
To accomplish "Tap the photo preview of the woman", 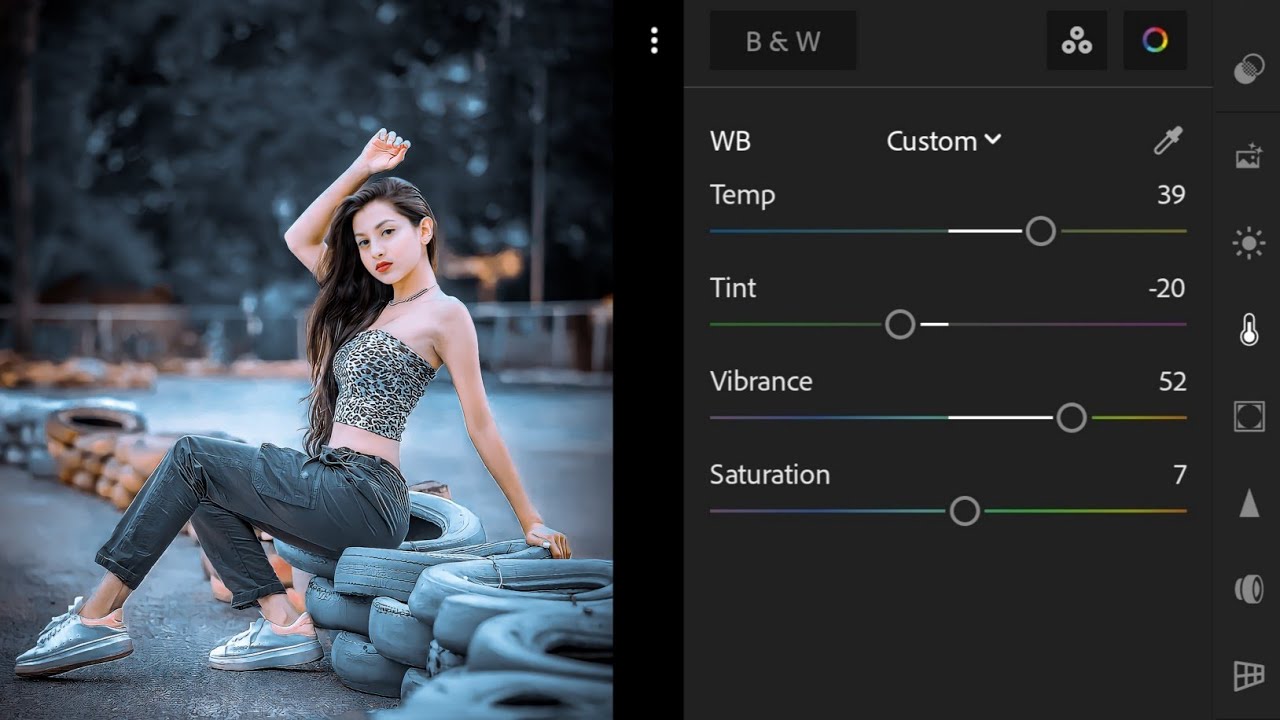I will pyautogui.click(x=306, y=360).
